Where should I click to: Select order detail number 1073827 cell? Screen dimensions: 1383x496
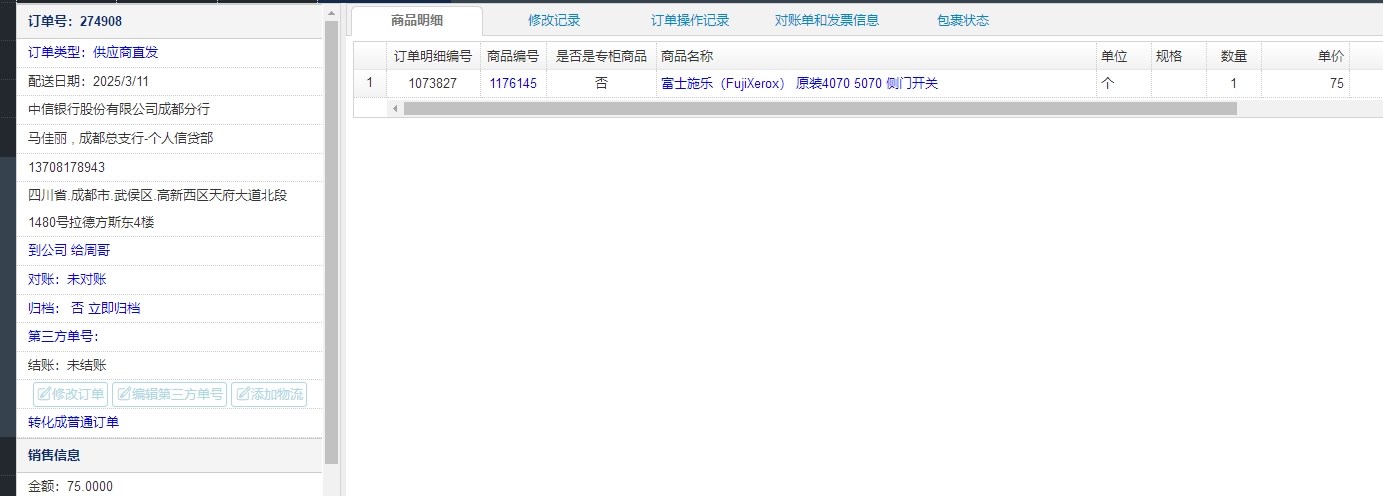click(x=433, y=84)
